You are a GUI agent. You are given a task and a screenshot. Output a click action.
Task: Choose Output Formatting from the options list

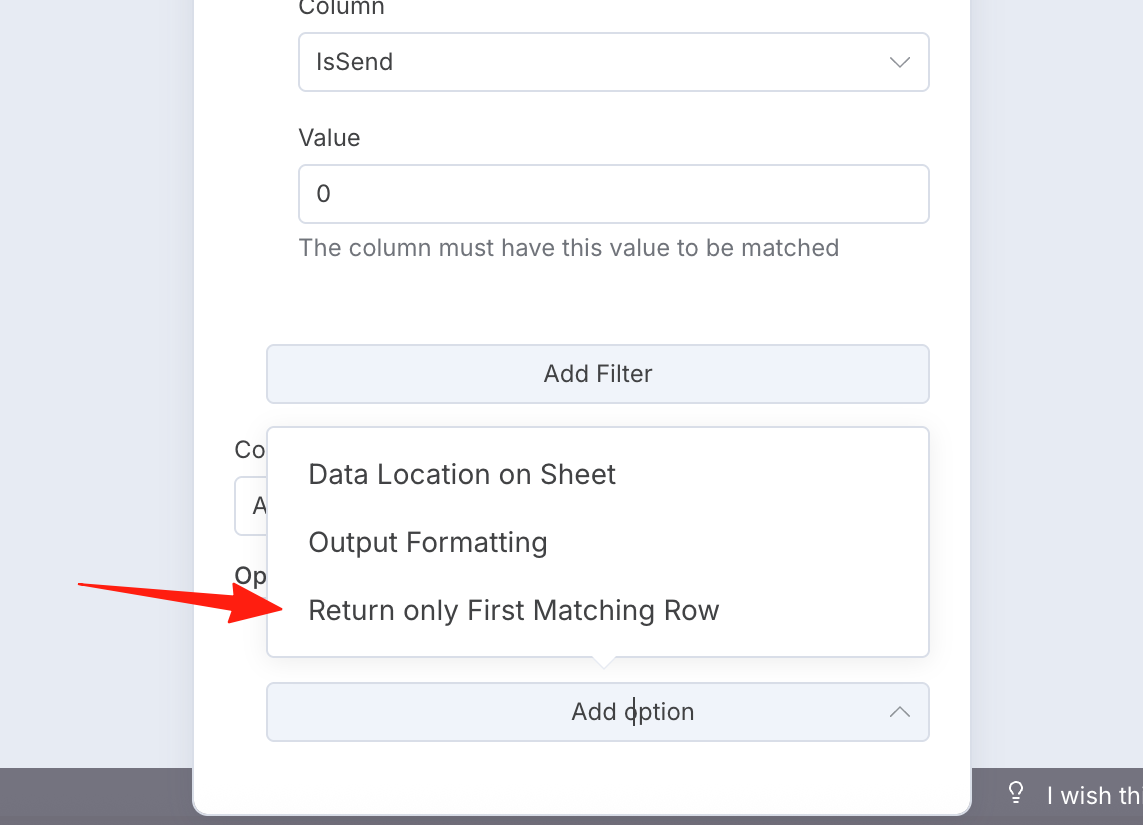pos(428,543)
